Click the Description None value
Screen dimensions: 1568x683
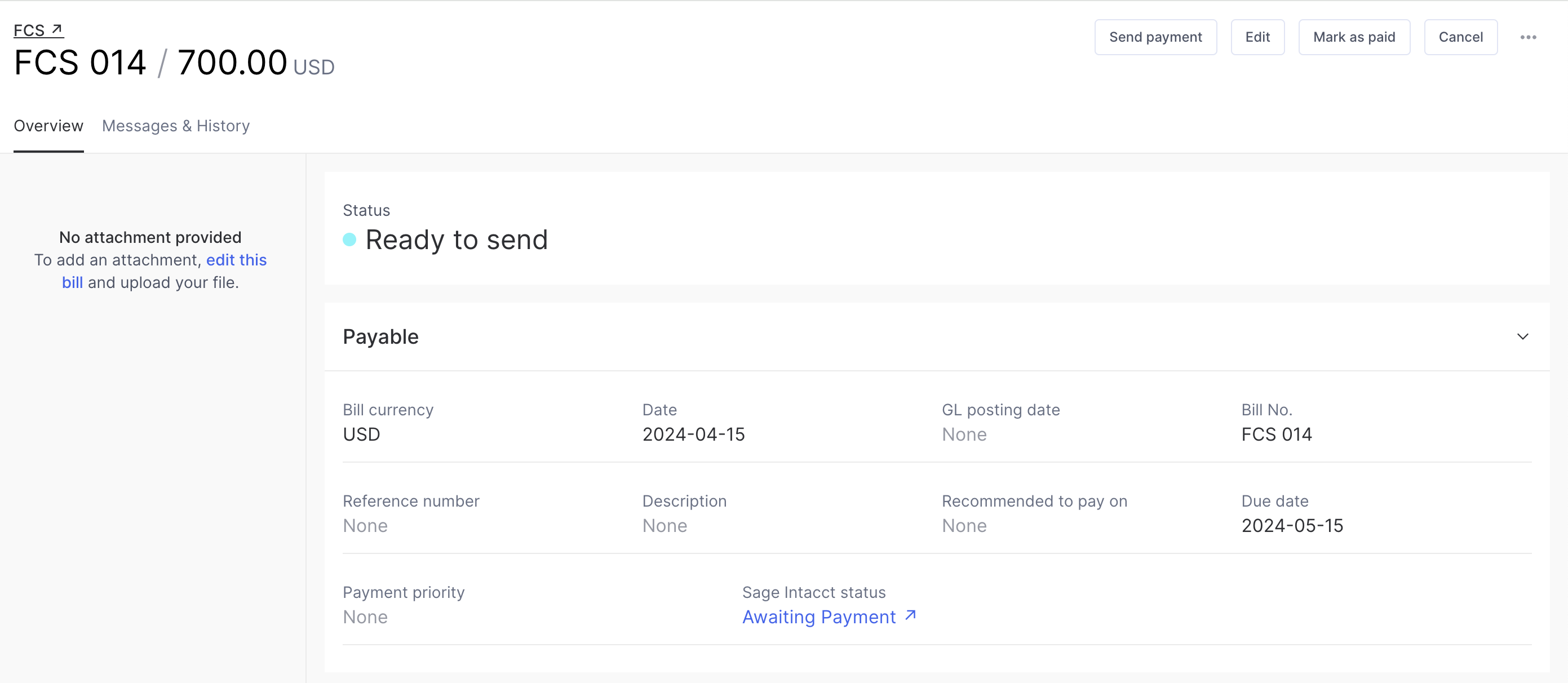[665, 525]
